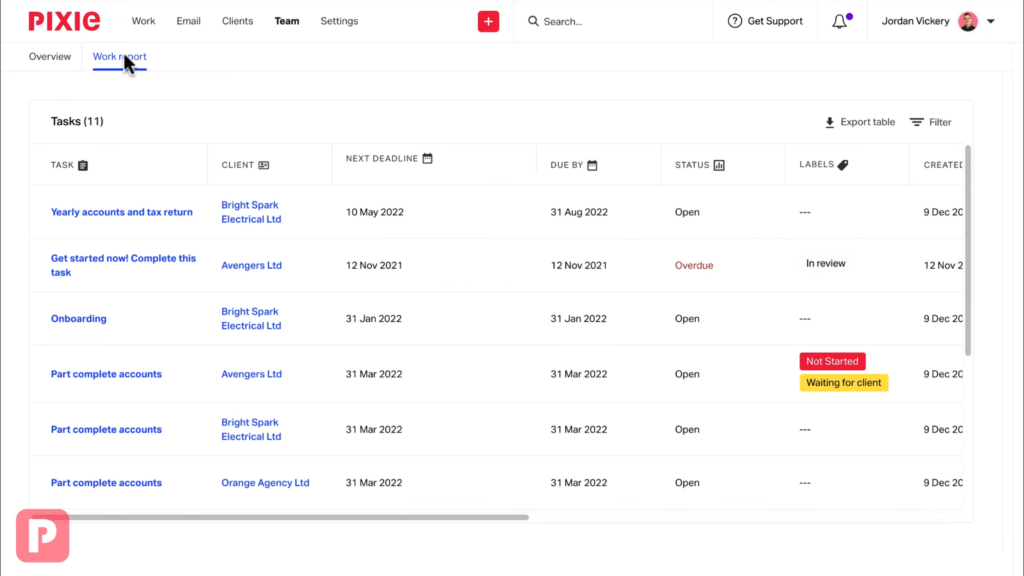The image size is (1024, 576).
Task: Click the Due By calendar icon
Action: (x=592, y=165)
